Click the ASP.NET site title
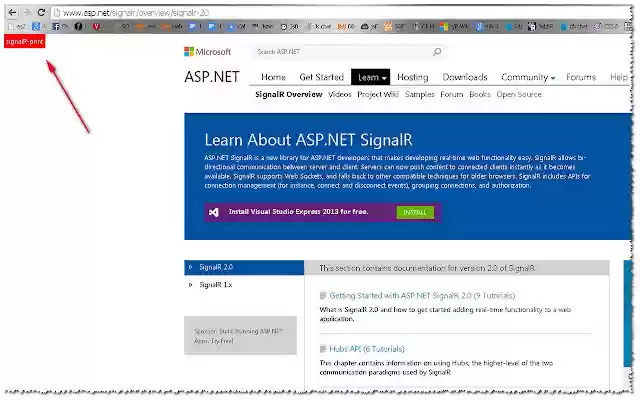Image resolution: width=640 pixels, height=400 pixels. 212,77
